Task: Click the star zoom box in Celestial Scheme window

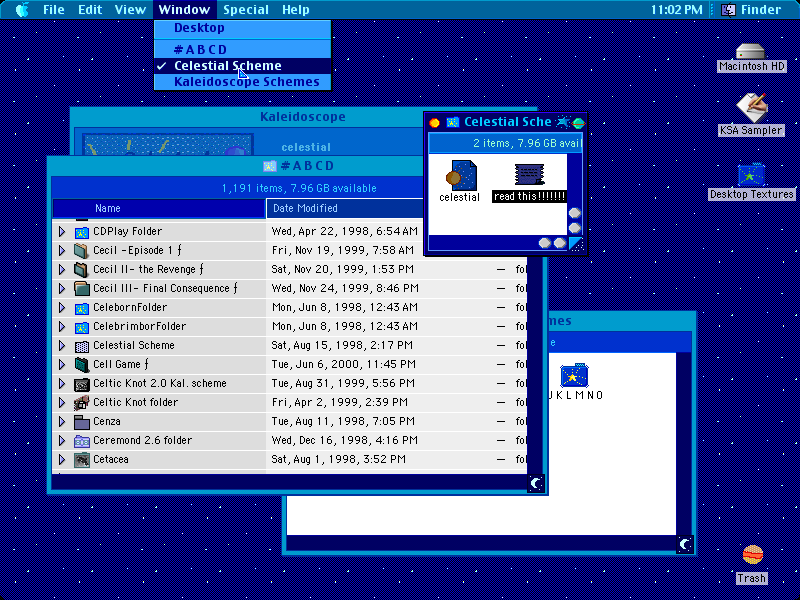Action: tap(563, 122)
